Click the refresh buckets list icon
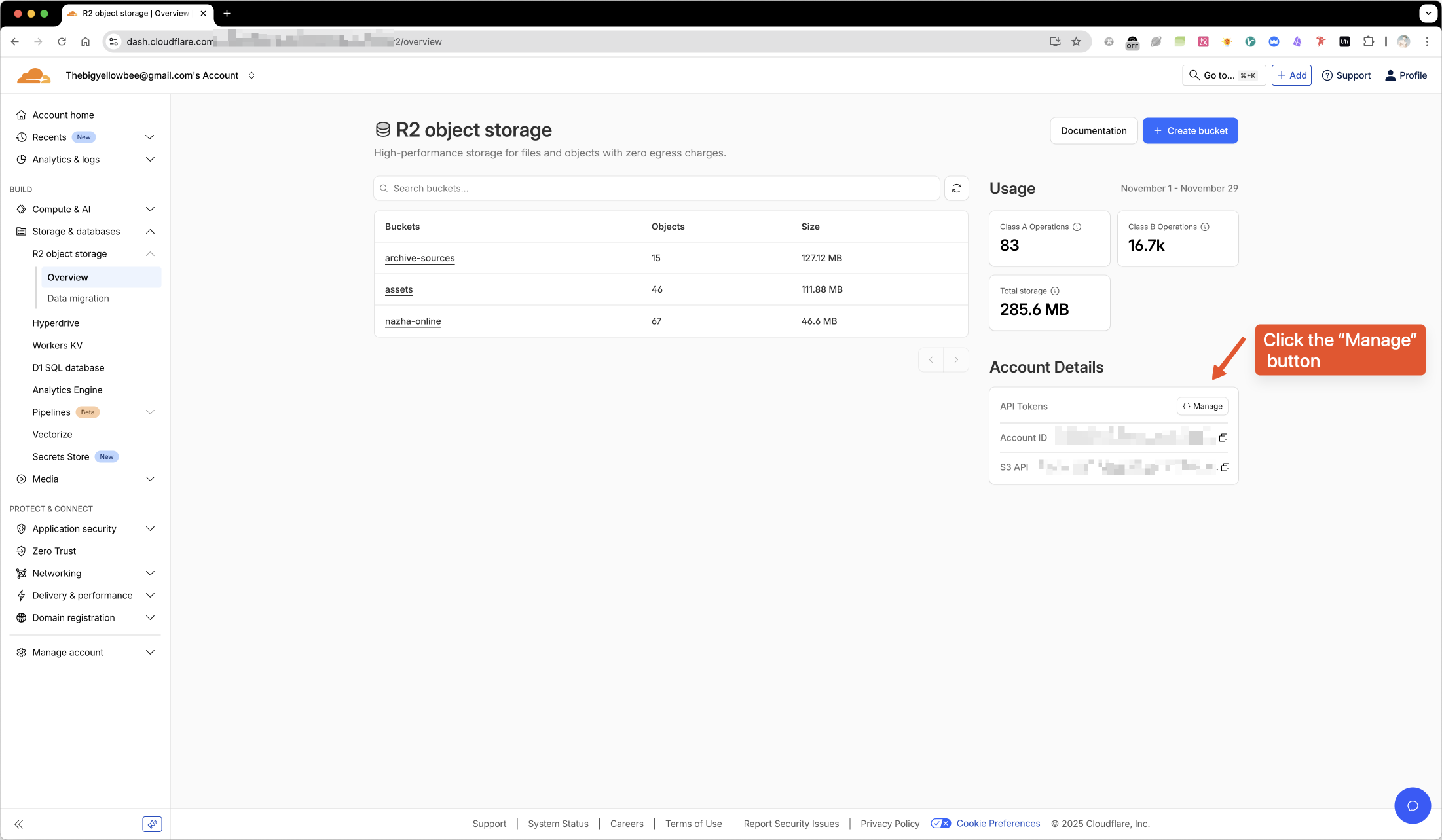The width and height of the screenshot is (1442, 840). click(956, 189)
